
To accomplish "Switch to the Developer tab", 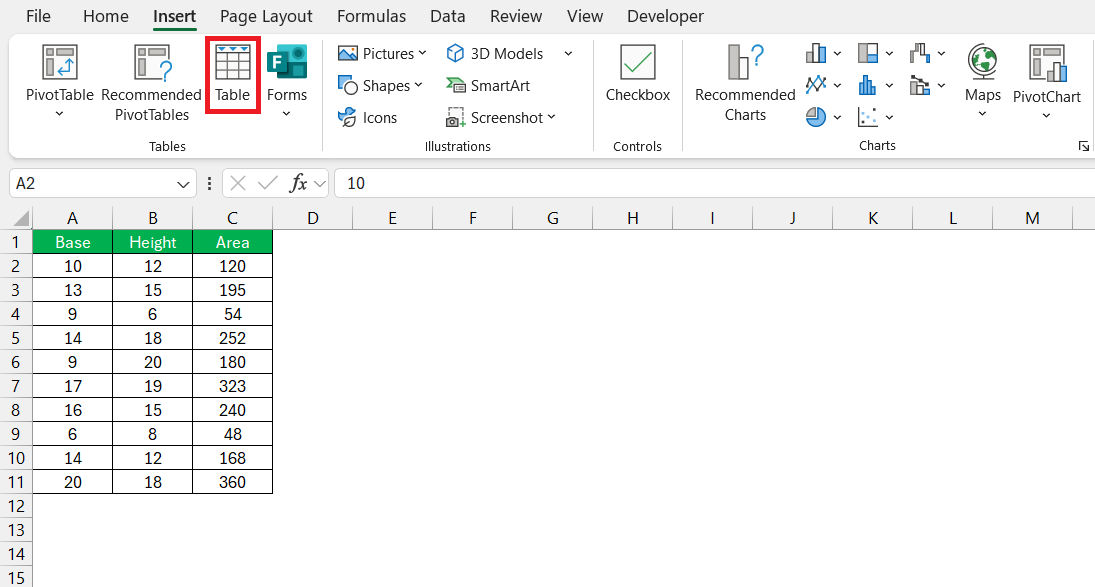I will [x=665, y=16].
